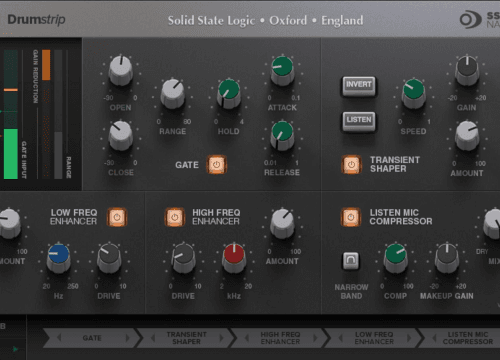Click the LISTEN button

pyautogui.click(x=359, y=121)
